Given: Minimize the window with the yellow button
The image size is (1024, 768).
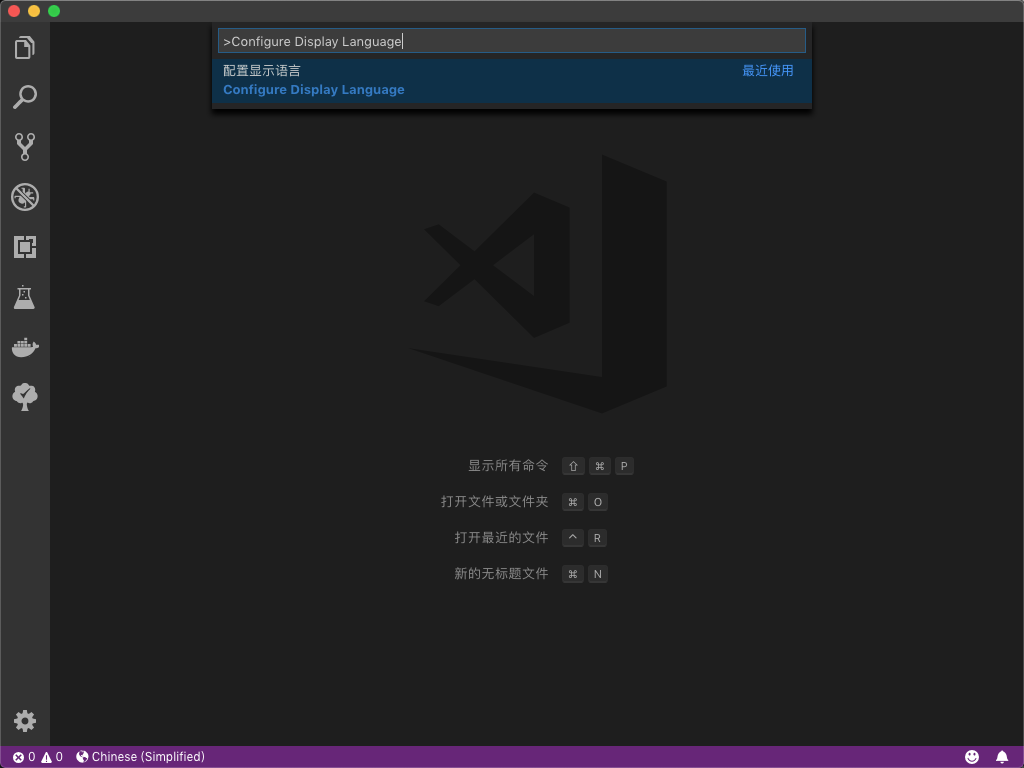Looking at the screenshot, I should coord(34,11).
